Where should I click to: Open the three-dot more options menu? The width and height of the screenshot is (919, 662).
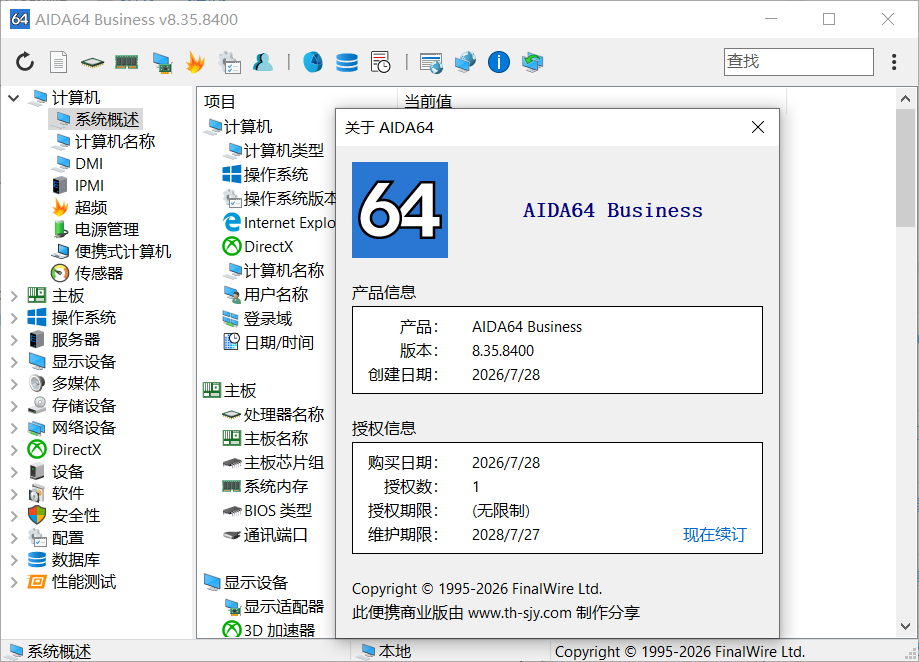[x=894, y=62]
